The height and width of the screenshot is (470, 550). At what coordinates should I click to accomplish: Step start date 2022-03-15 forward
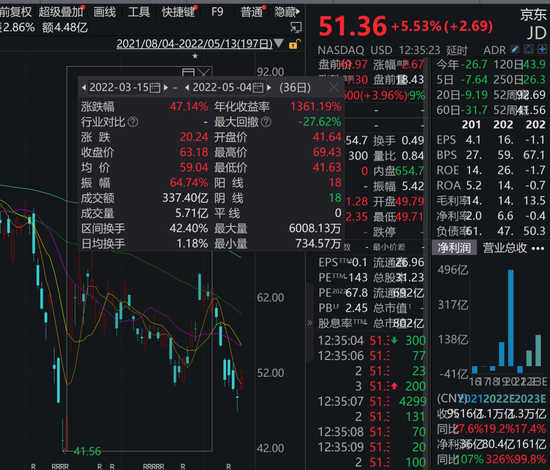pos(166,87)
